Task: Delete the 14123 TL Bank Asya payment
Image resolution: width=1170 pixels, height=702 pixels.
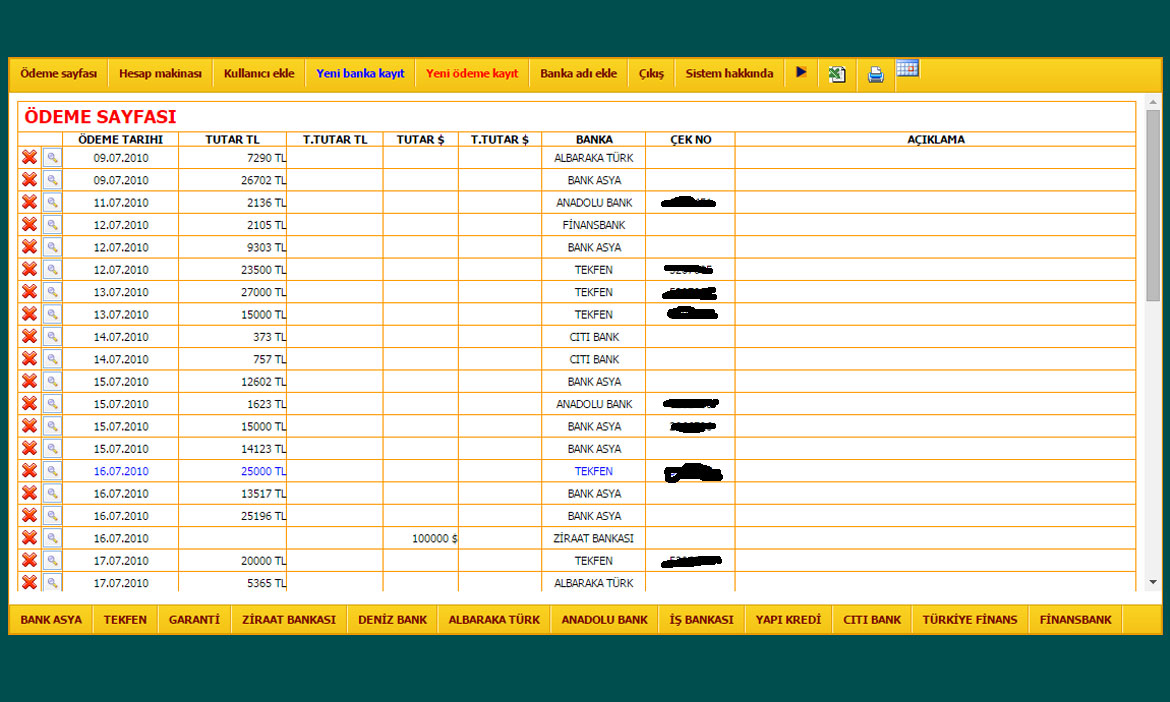Action: click(29, 448)
